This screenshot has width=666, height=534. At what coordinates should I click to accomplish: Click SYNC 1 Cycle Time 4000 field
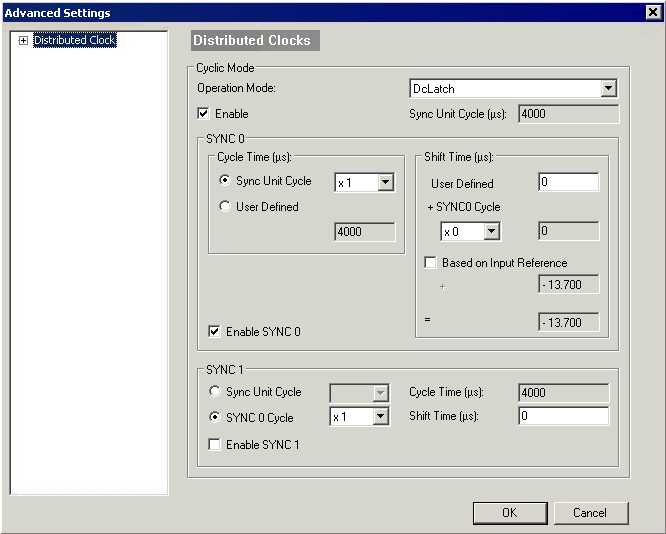pos(564,393)
